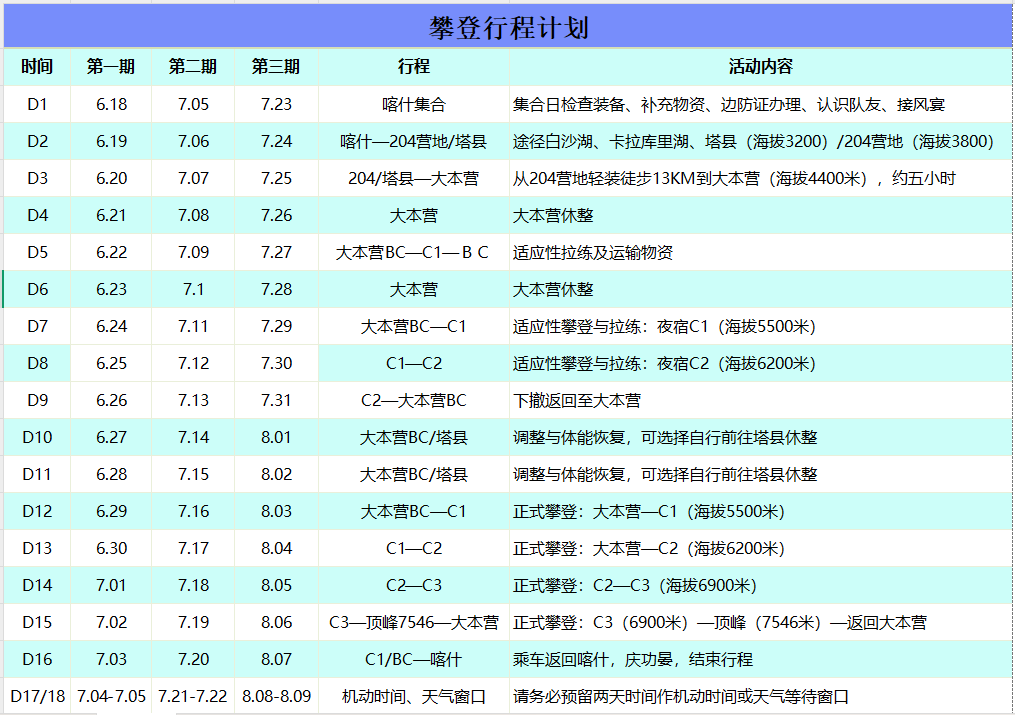Click the 下撤返回至大本营 activity cell
The width and height of the screenshot is (1015, 715).
coord(760,400)
